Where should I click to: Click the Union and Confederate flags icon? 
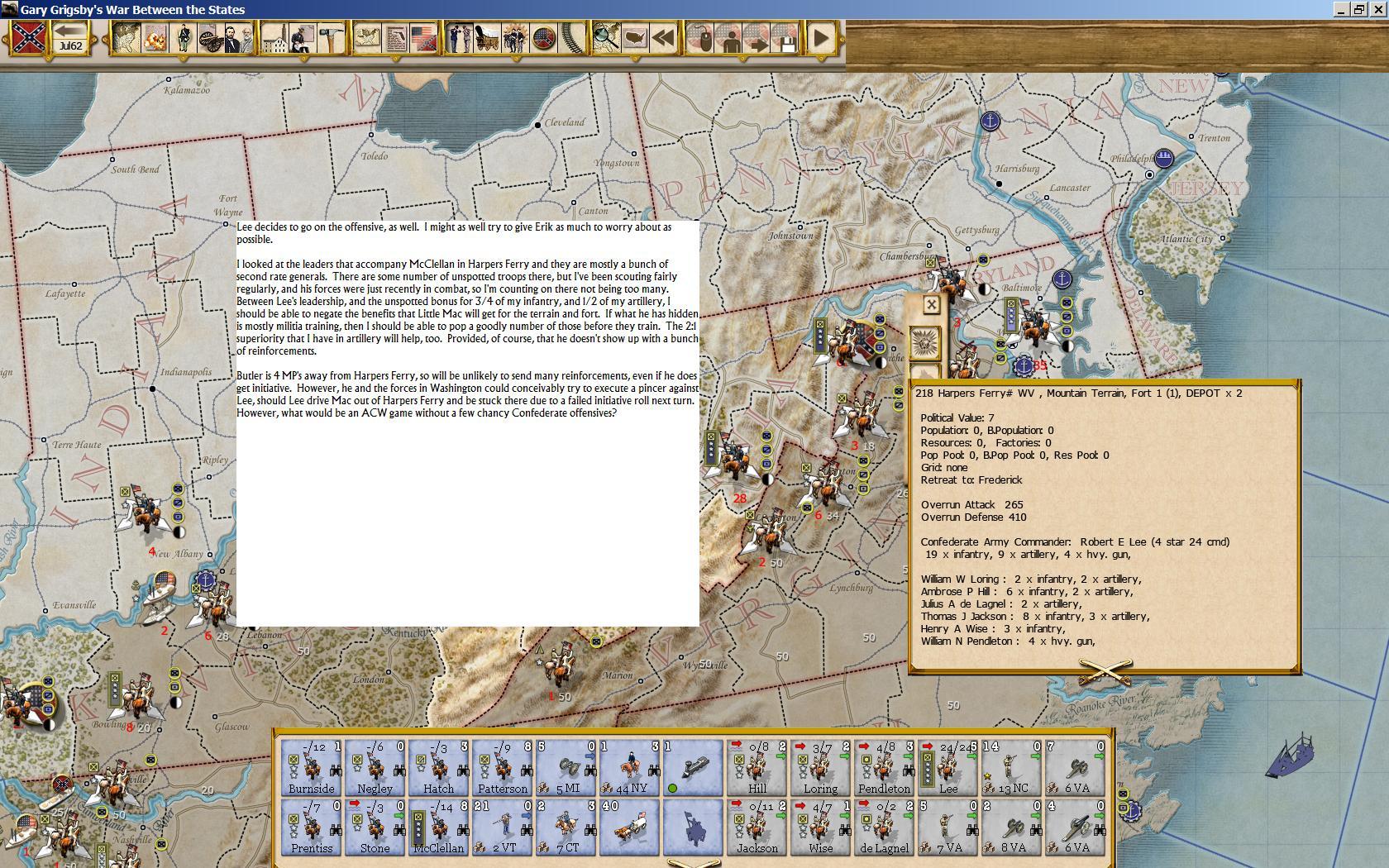423,38
